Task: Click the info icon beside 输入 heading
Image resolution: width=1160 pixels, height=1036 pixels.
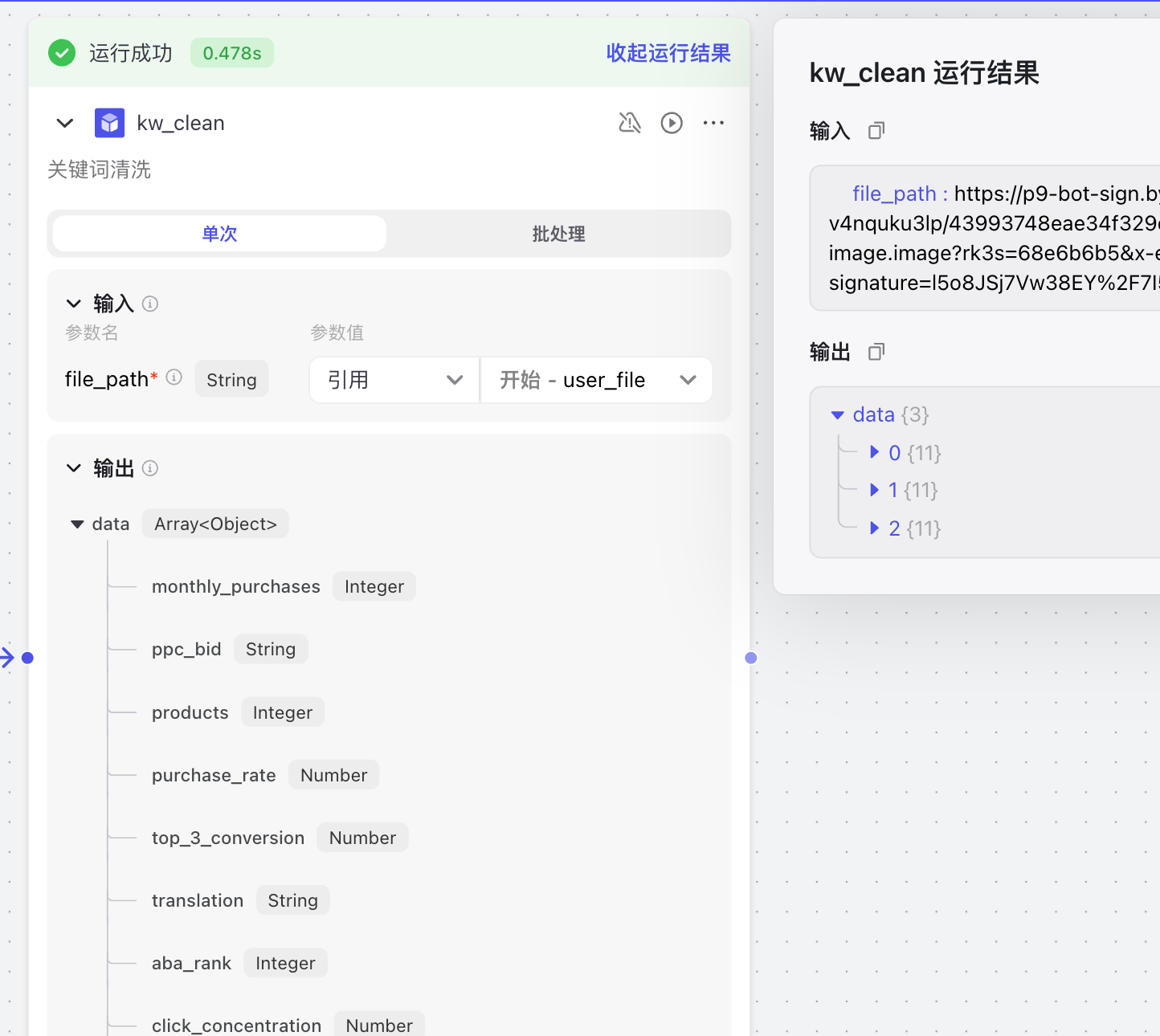Action: tap(150, 304)
